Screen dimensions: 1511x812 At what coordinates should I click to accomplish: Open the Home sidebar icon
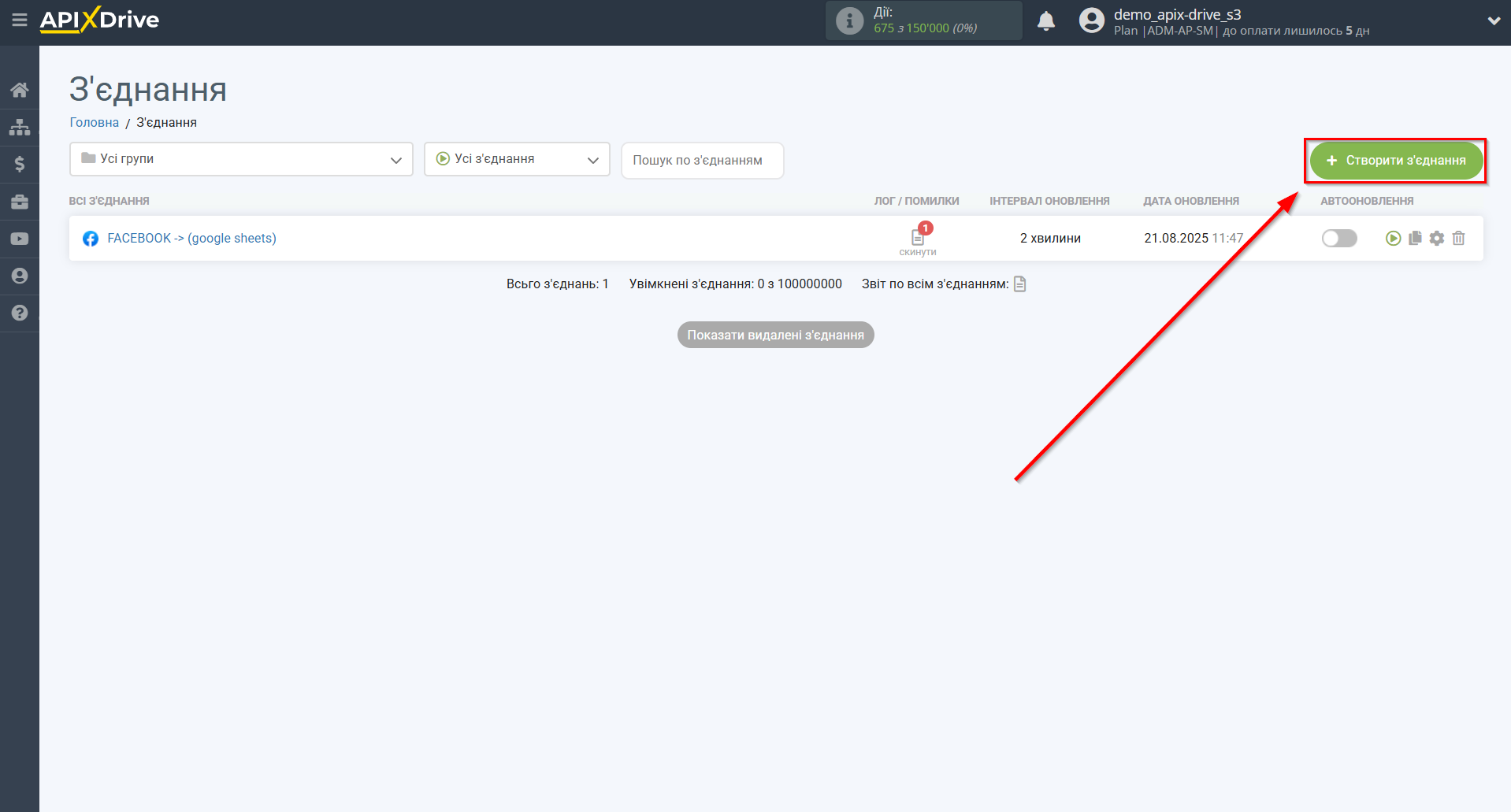[x=20, y=90]
